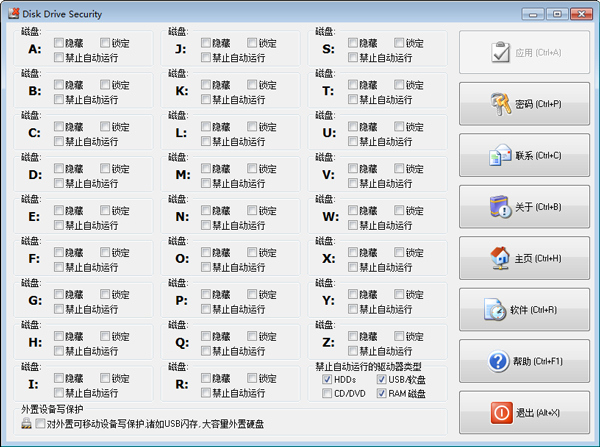Viewport: 600px width, 447px height.
Task: Check 禁止自动运行 for drive T:
Action: (353, 100)
